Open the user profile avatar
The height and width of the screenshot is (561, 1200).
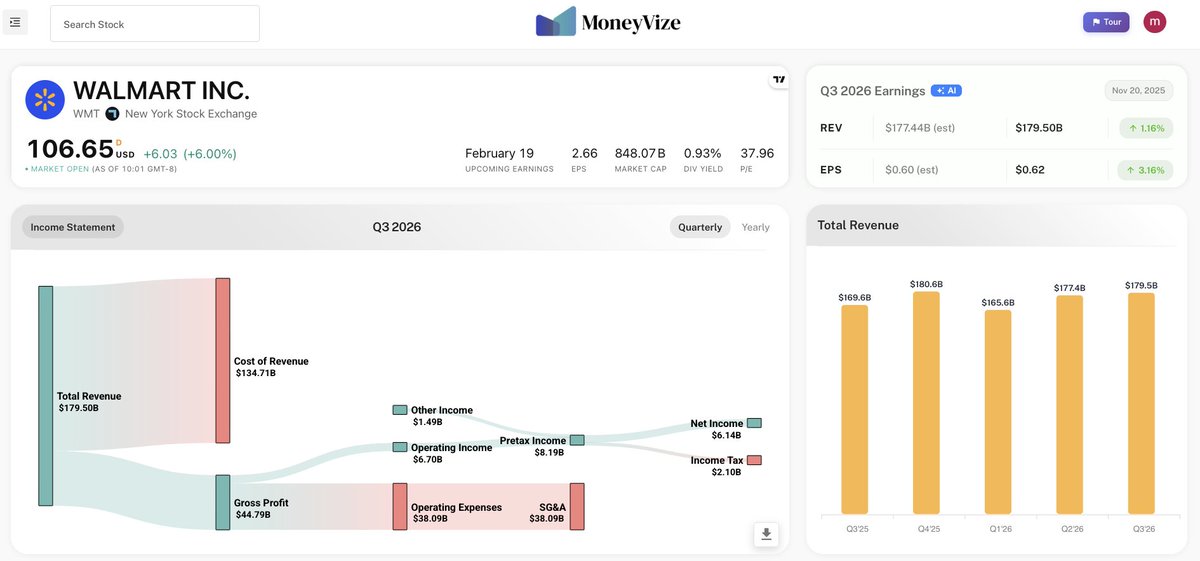coord(1155,22)
